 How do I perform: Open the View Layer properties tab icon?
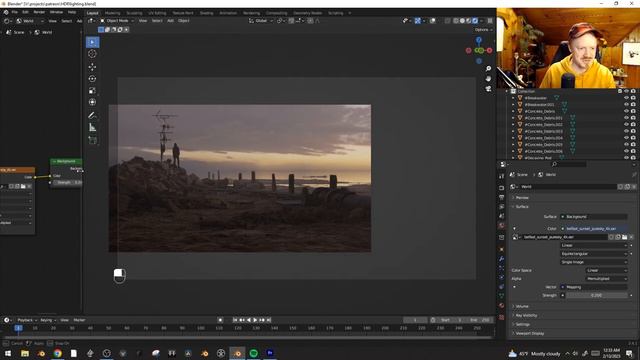(x=502, y=207)
